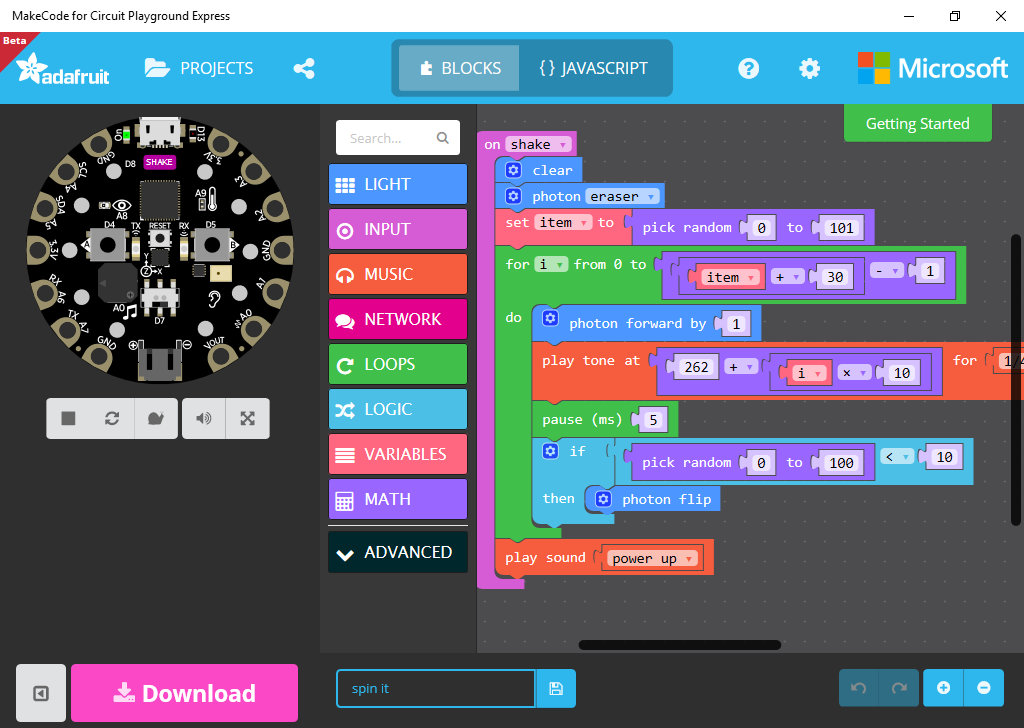Edit the tone frequency value 262
The width and height of the screenshot is (1024, 728).
pyautogui.click(x=696, y=367)
